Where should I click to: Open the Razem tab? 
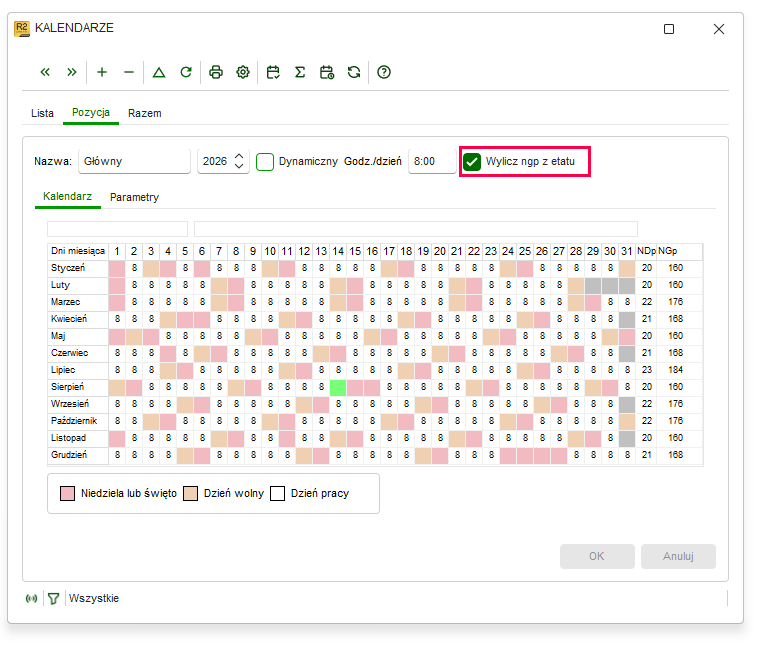(x=145, y=113)
